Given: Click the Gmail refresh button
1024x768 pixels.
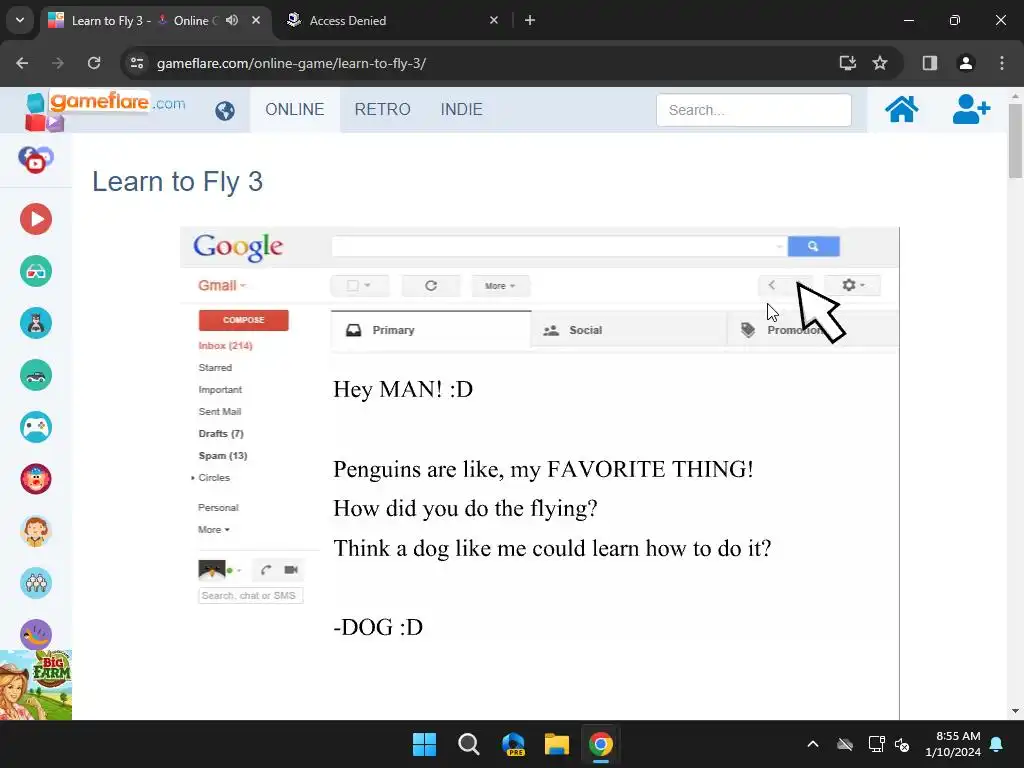Looking at the screenshot, I should (430, 285).
